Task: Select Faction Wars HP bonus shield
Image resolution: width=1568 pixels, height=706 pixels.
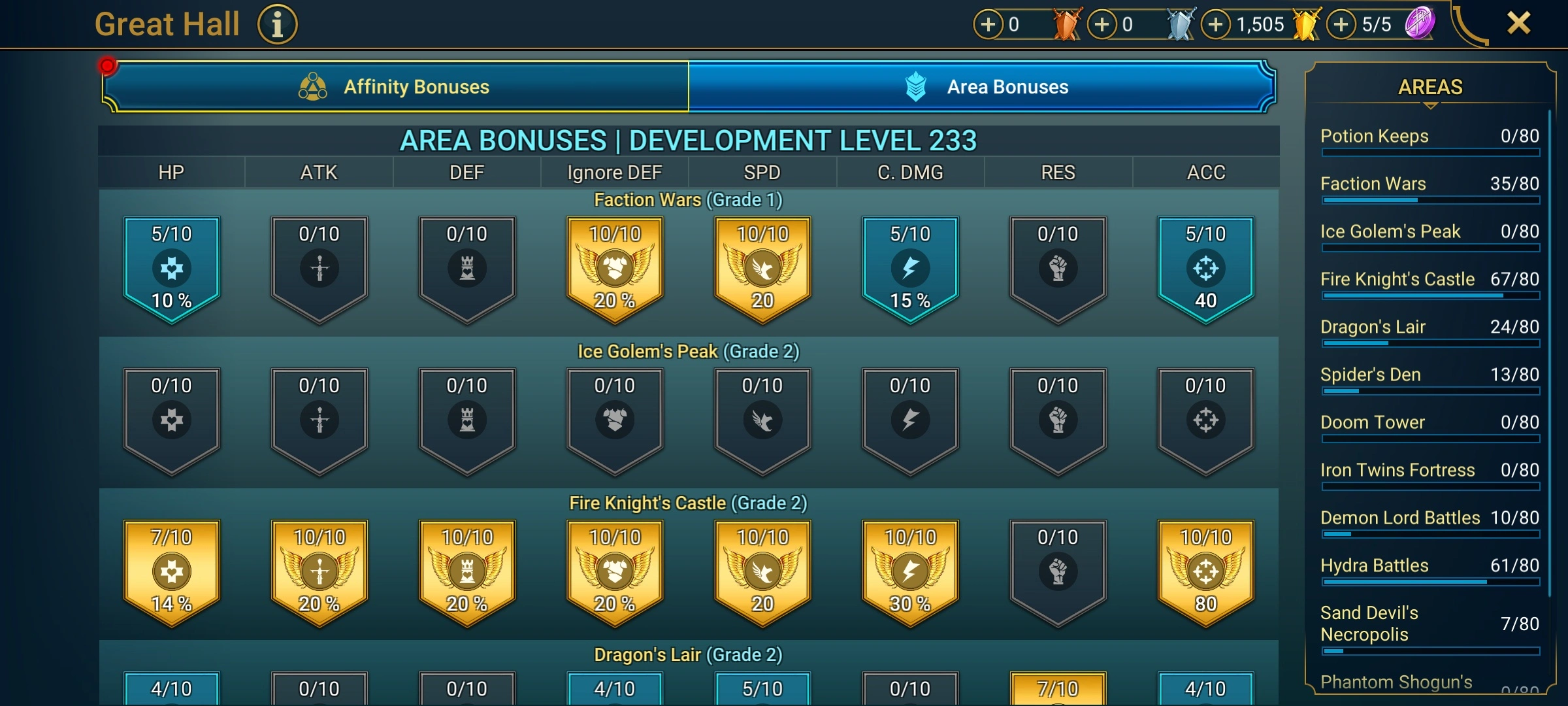Action: 172,269
